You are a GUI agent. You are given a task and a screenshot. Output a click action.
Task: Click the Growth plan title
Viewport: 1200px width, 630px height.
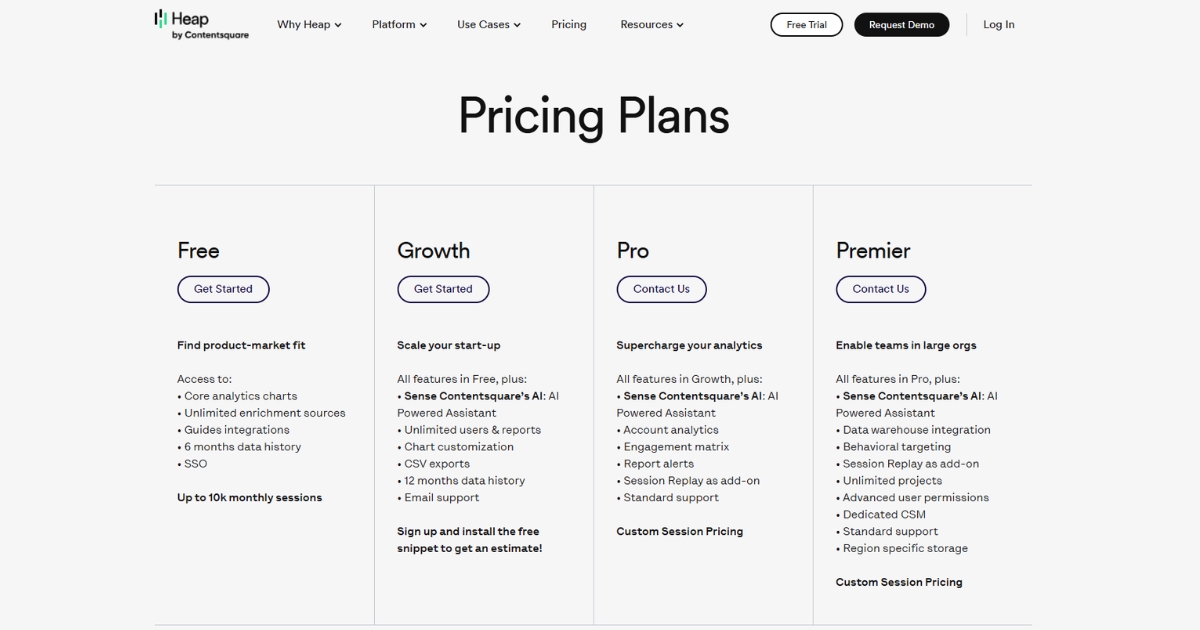click(x=433, y=251)
